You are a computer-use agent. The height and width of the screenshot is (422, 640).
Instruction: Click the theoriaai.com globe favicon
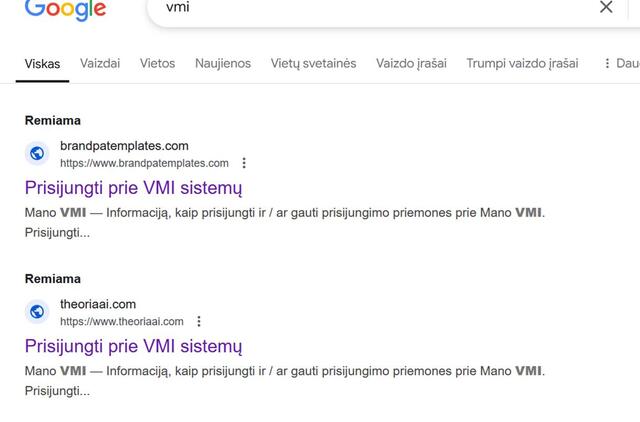pos(37,311)
